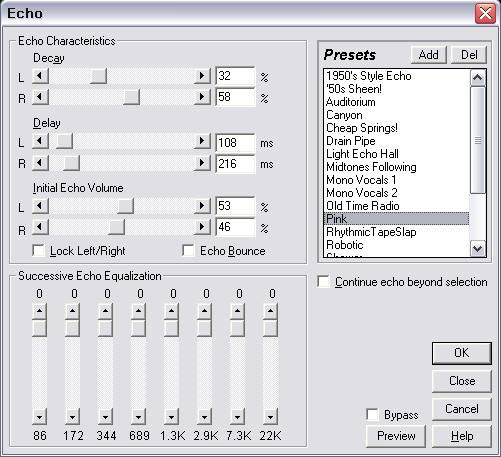The image size is (501, 457).
Task: Toggle the Echo Bounce checkbox
Action: click(188, 250)
